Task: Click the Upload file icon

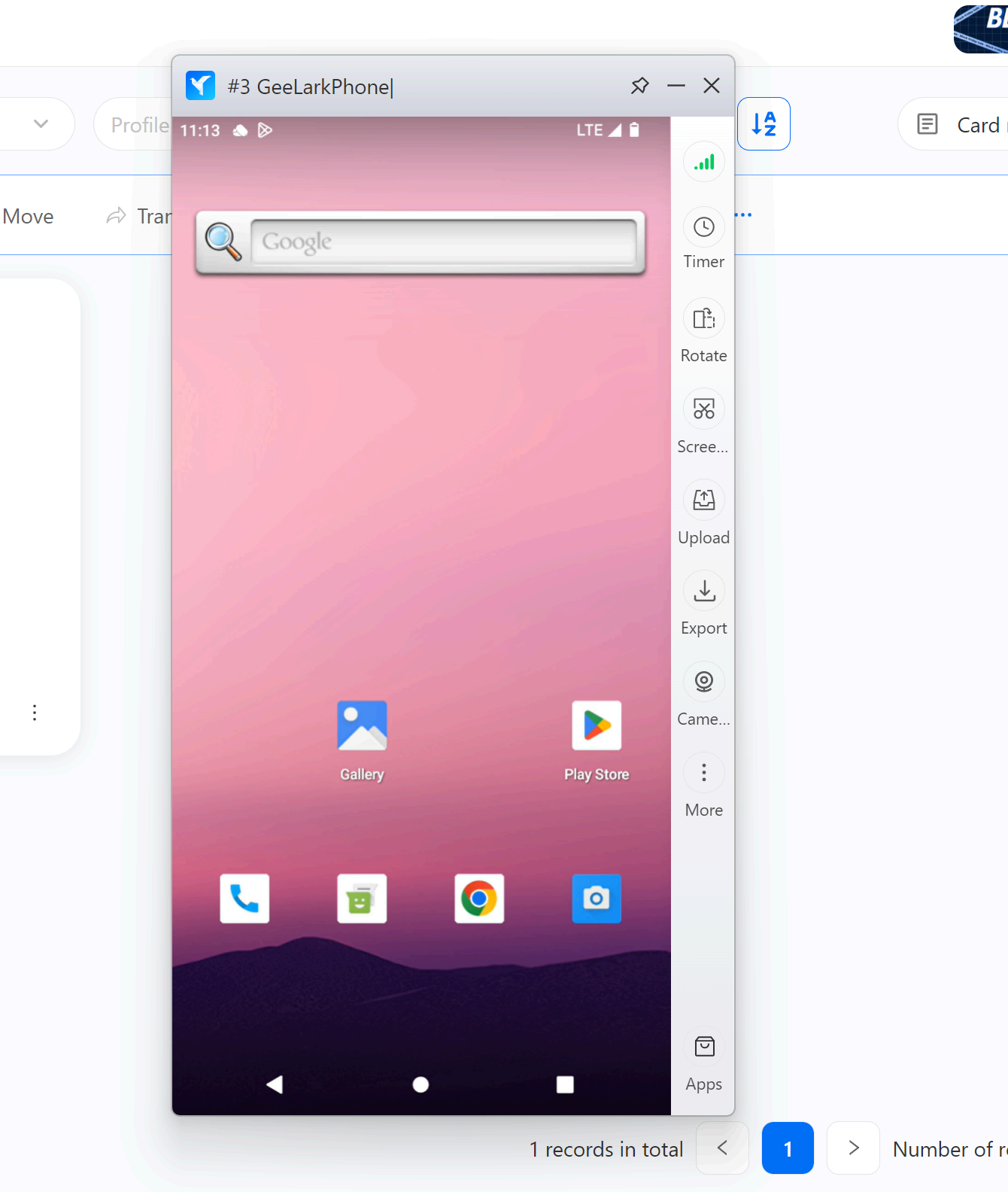Action: coord(703,500)
